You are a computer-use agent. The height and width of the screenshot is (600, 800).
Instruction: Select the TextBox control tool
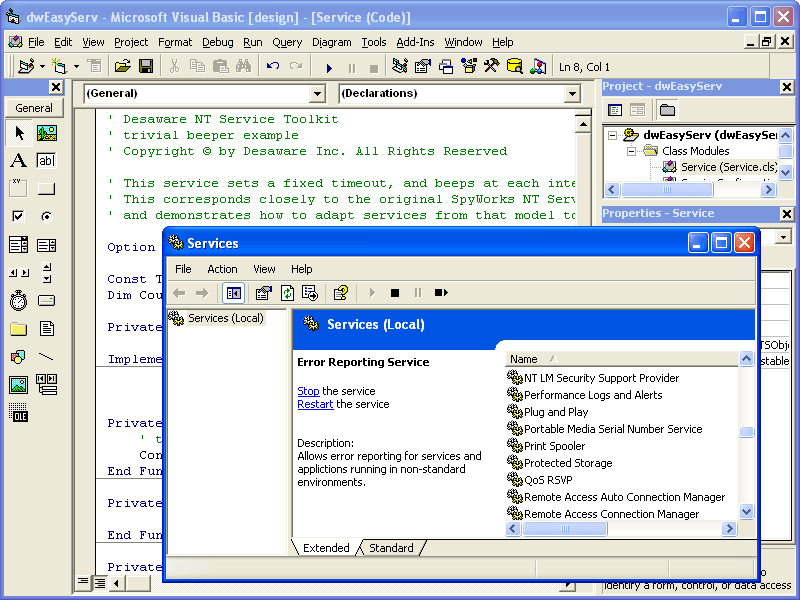[x=46, y=161]
